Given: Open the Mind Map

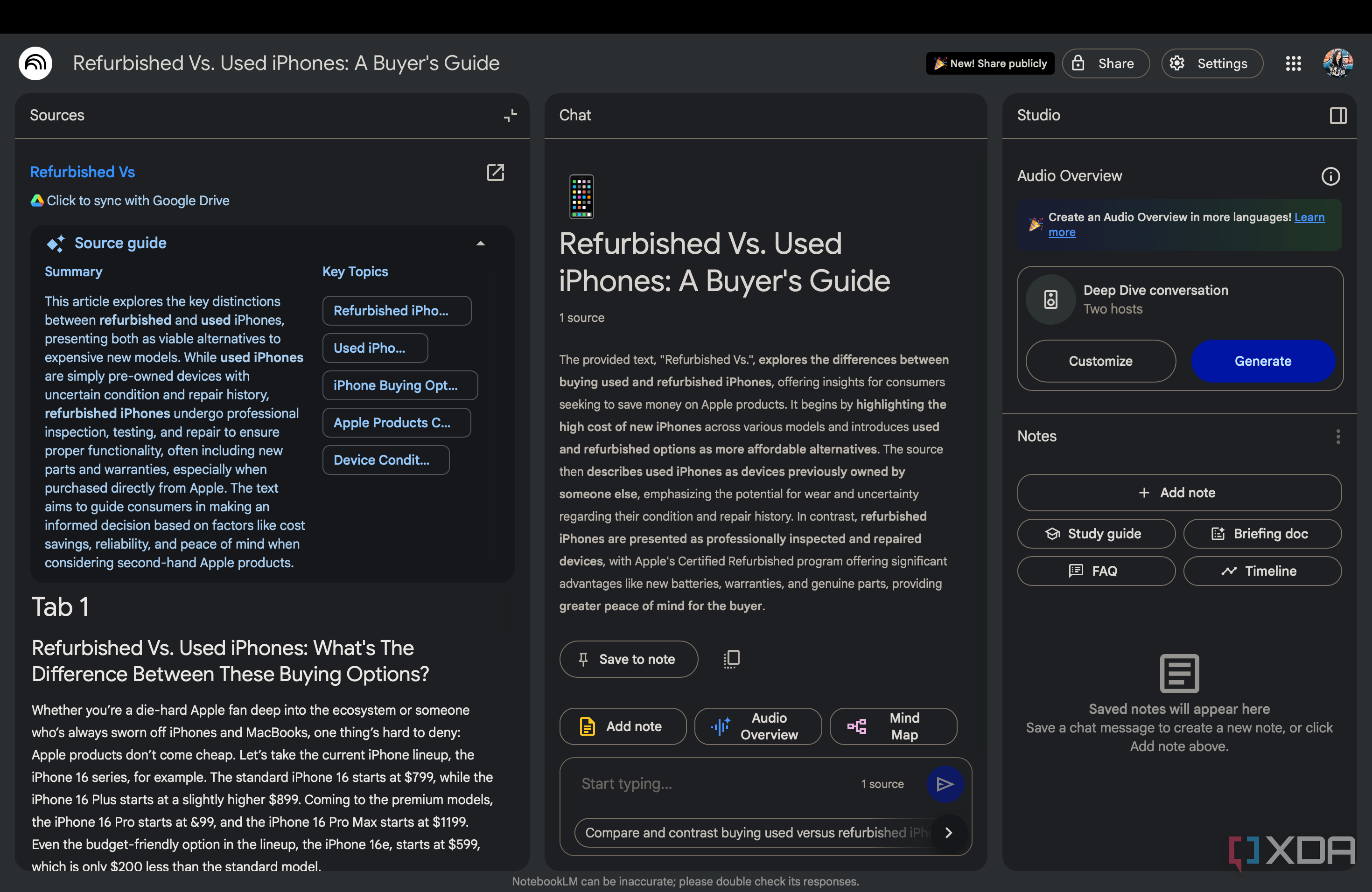Looking at the screenshot, I should tap(893, 726).
